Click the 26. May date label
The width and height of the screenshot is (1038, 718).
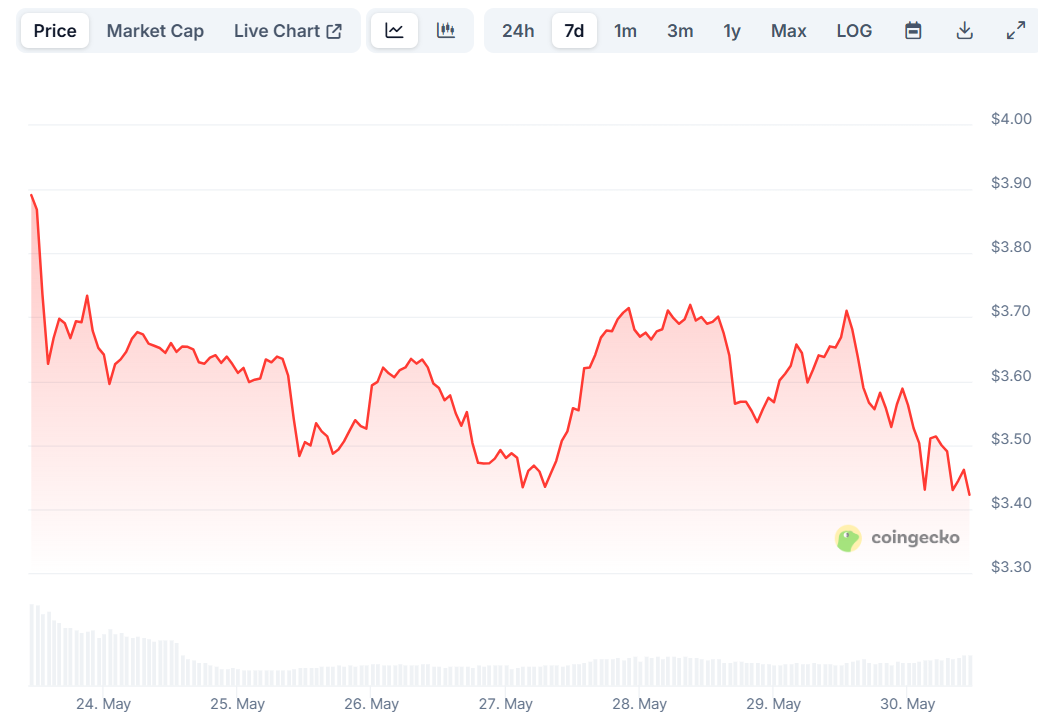coord(371,704)
